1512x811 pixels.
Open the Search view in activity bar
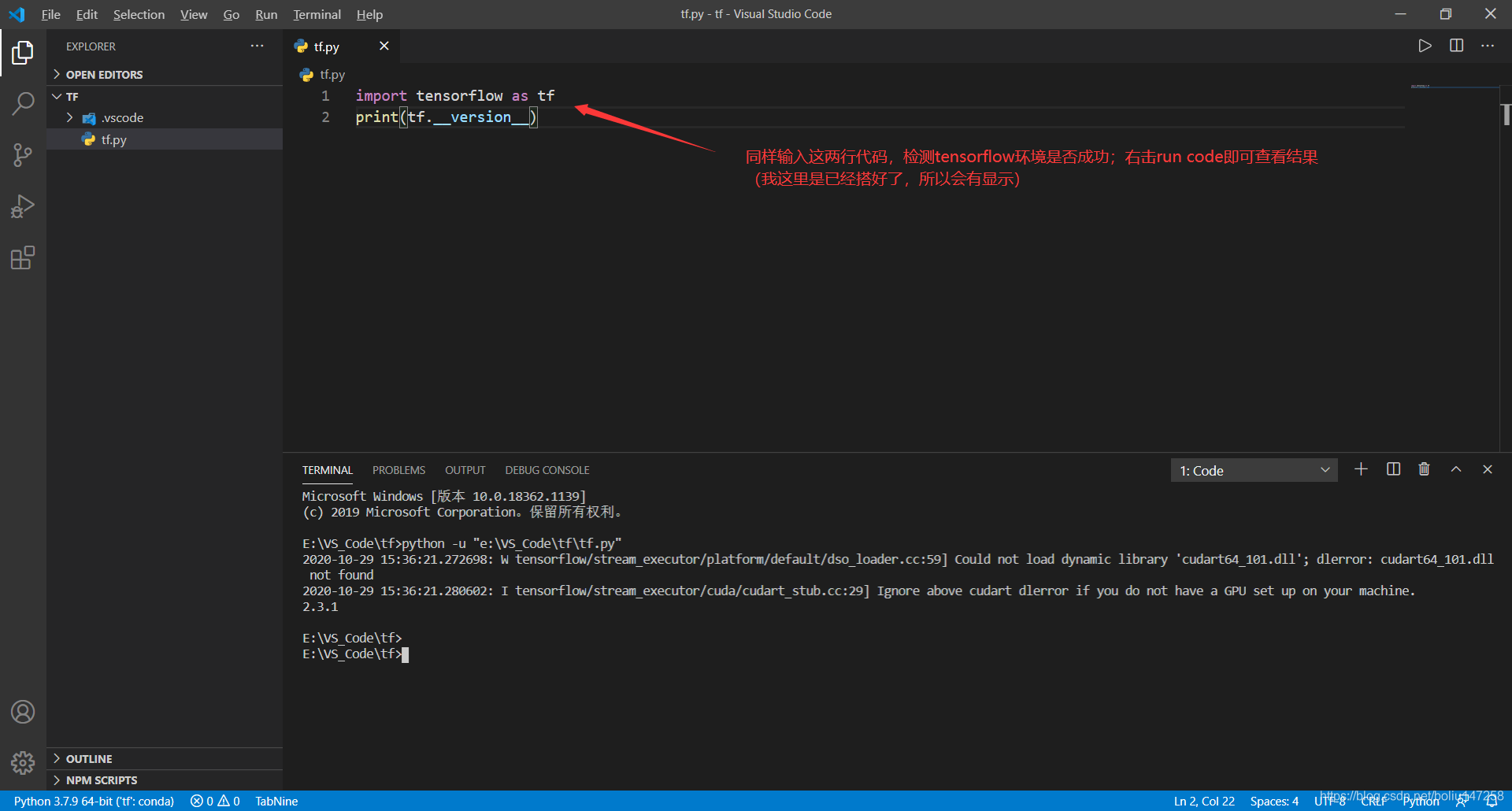[23, 104]
